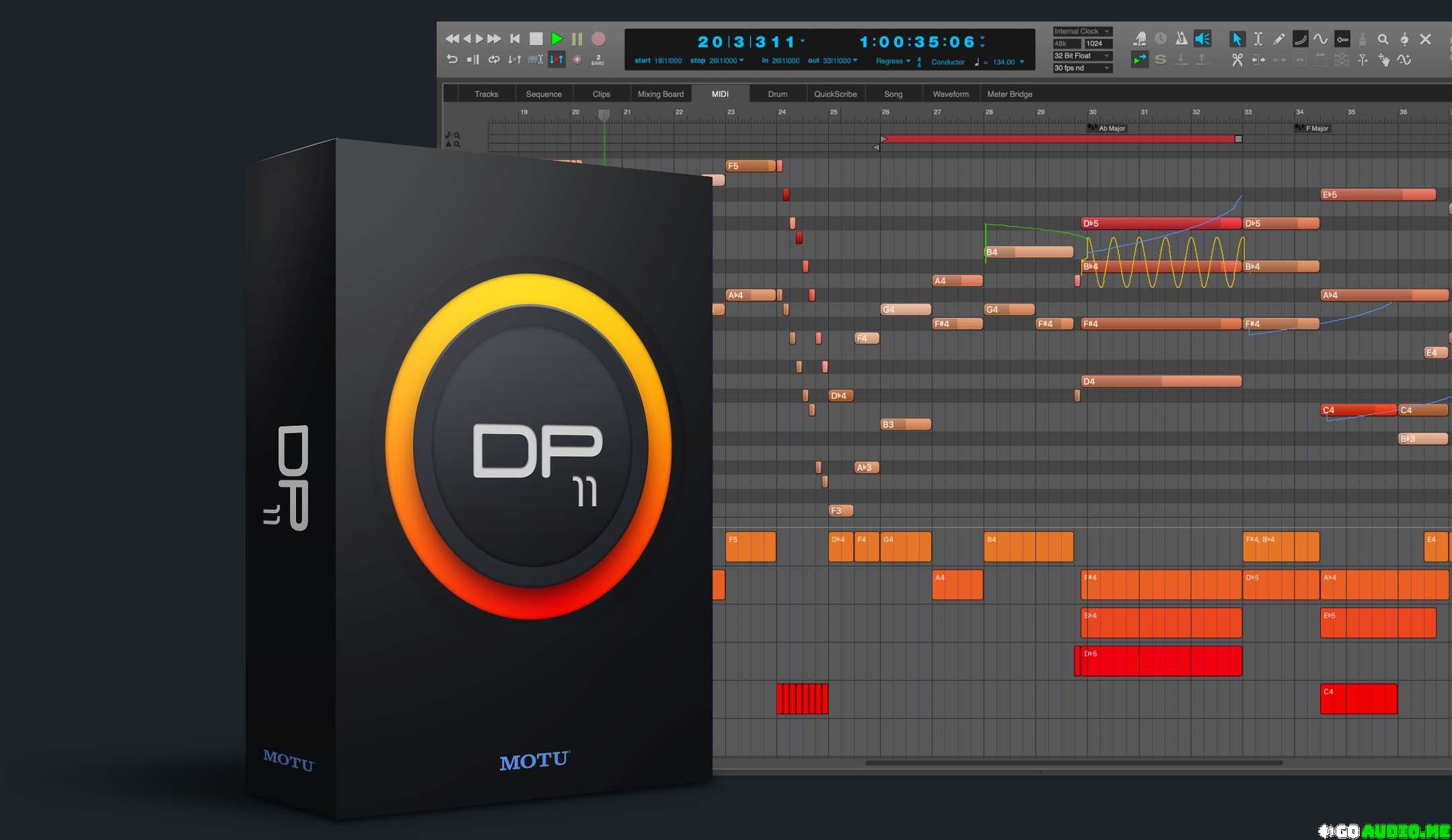The width and height of the screenshot is (1452, 840).
Task: Select the Trim tool with double arrows
Action: 1258,60
